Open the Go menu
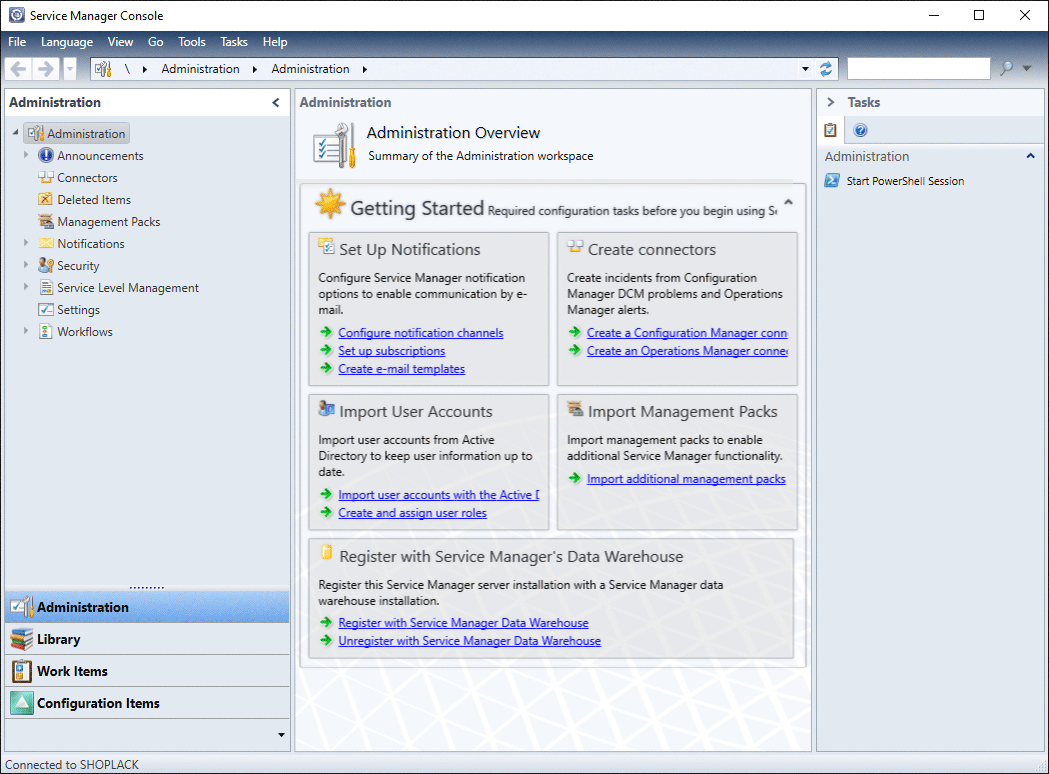1049x774 pixels. 155,41
